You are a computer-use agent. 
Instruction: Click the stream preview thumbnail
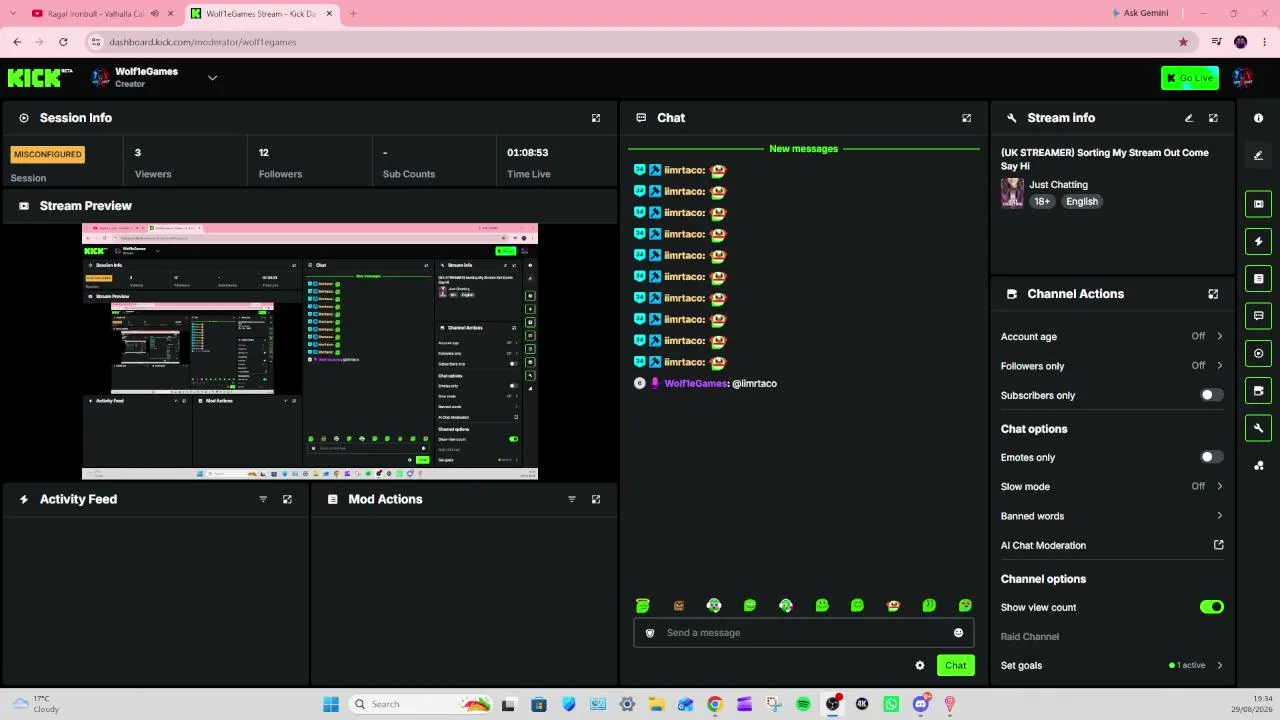point(310,352)
